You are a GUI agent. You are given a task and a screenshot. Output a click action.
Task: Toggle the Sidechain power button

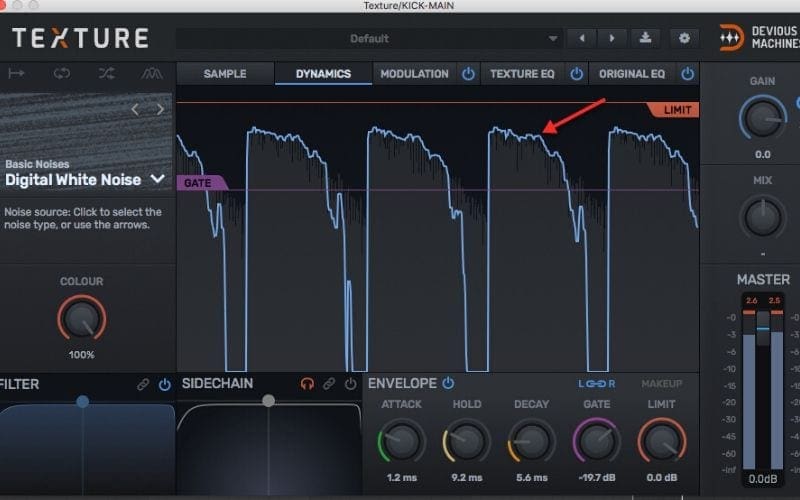[x=351, y=384]
